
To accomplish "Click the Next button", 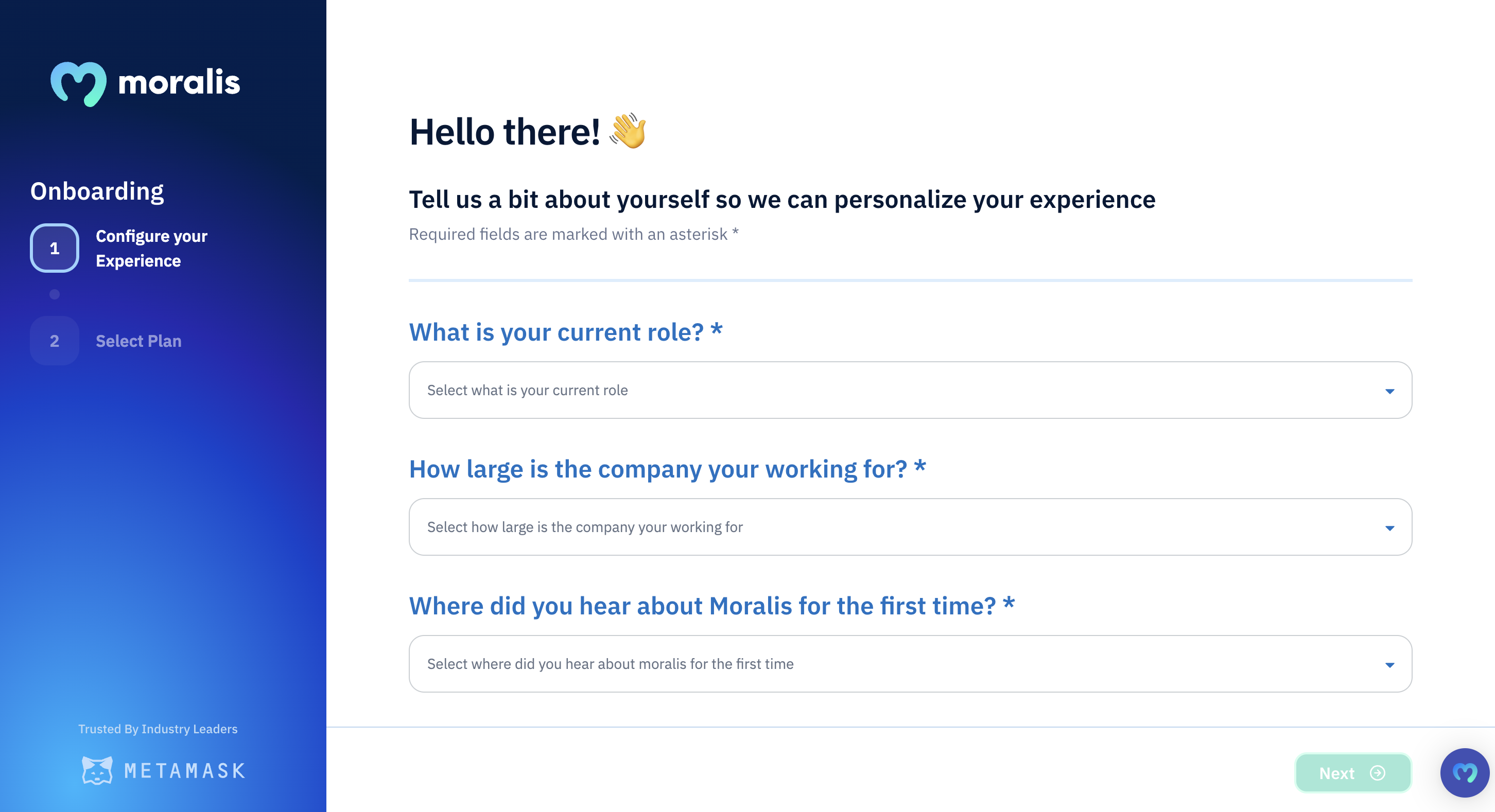I will pos(1353,773).
